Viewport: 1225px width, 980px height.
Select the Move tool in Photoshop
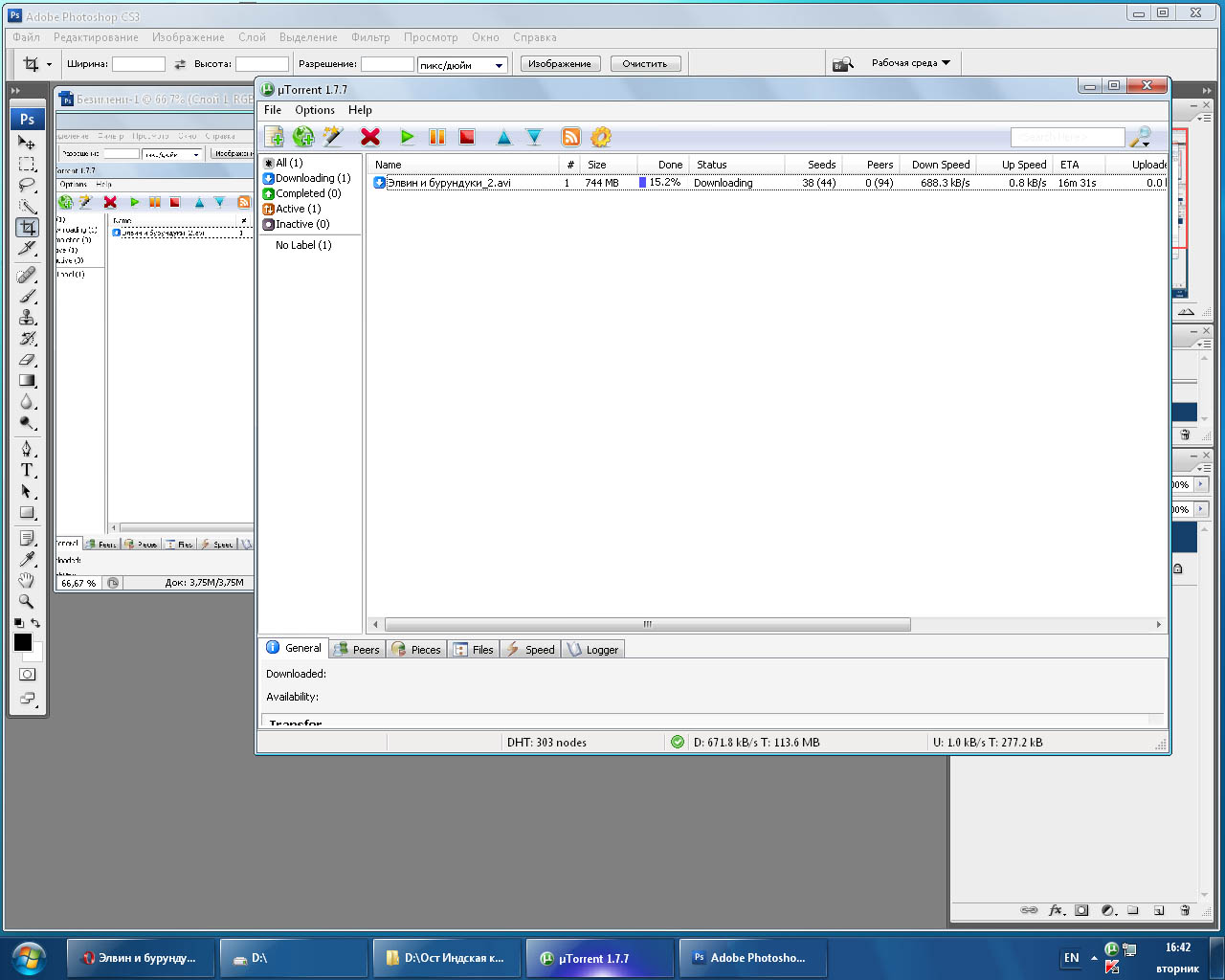(x=27, y=143)
